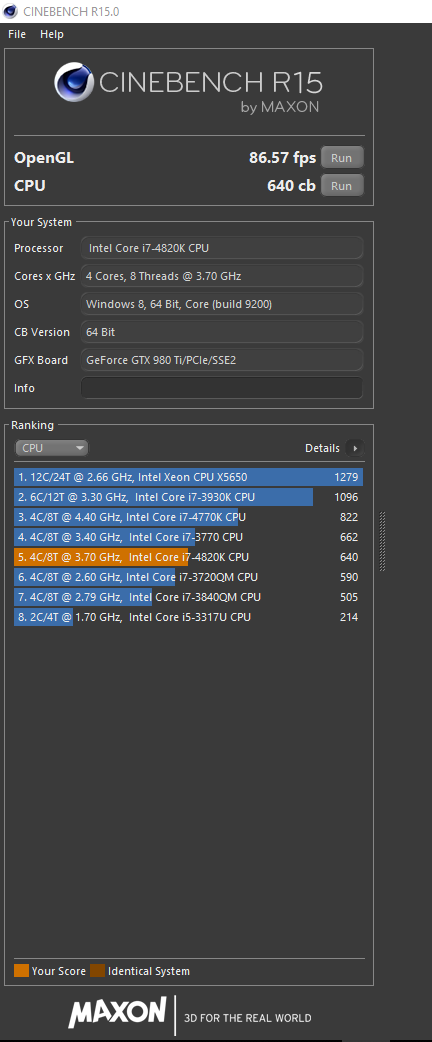Screen dimensions: 432x1042
Task: Select ranking entry Intel Core i7-3770
Action: (x=189, y=537)
